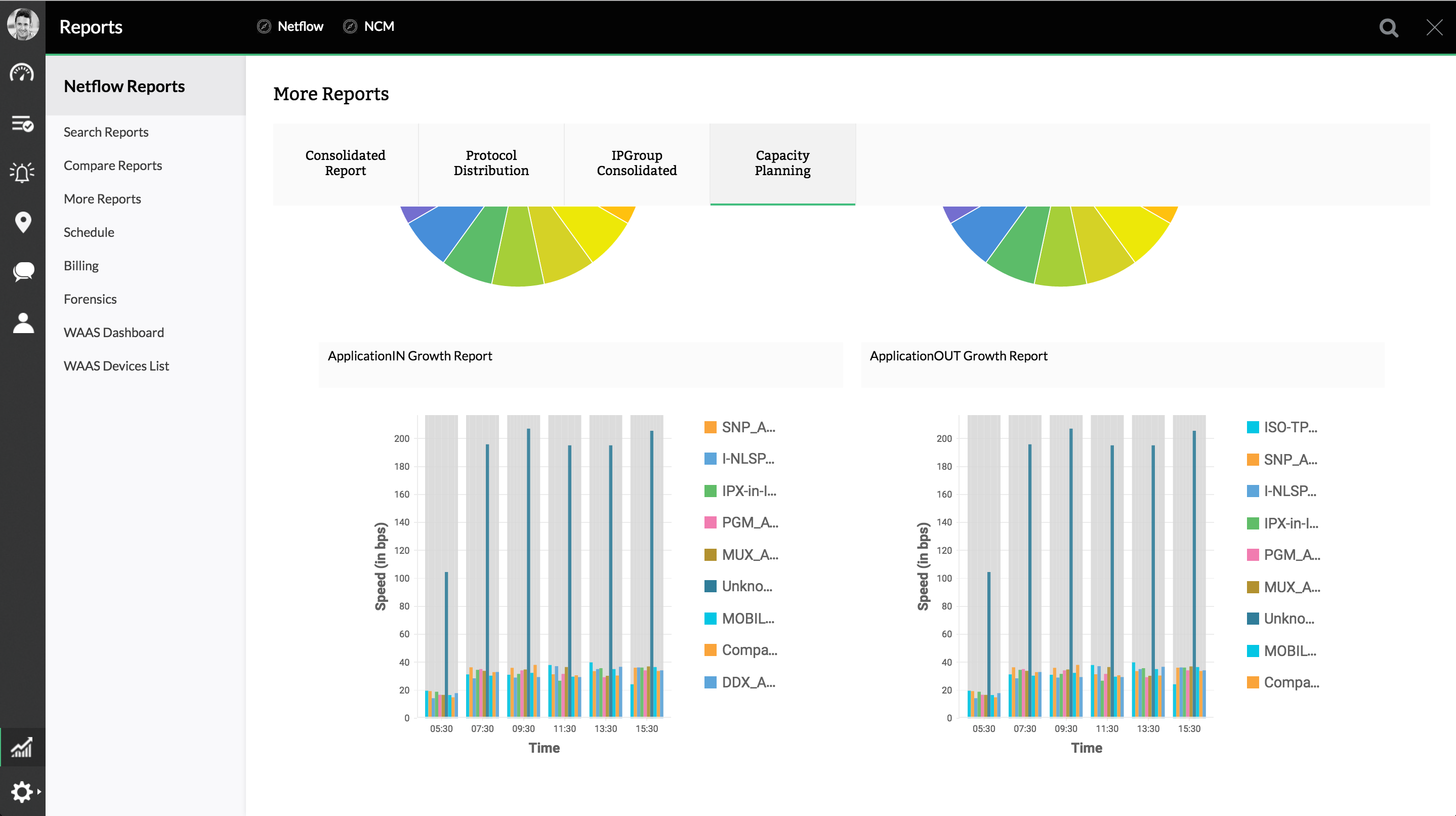Image resolution: width=1456 pixels, height=816 pixels.
Task: Go to the WAAS Dashboard link
Action: click(113, 332)
